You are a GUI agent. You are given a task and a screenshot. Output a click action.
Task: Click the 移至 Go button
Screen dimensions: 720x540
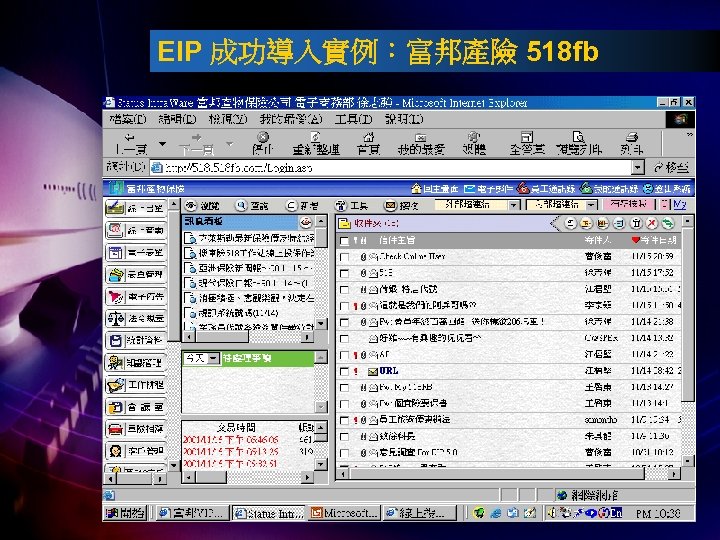(671, 168)
